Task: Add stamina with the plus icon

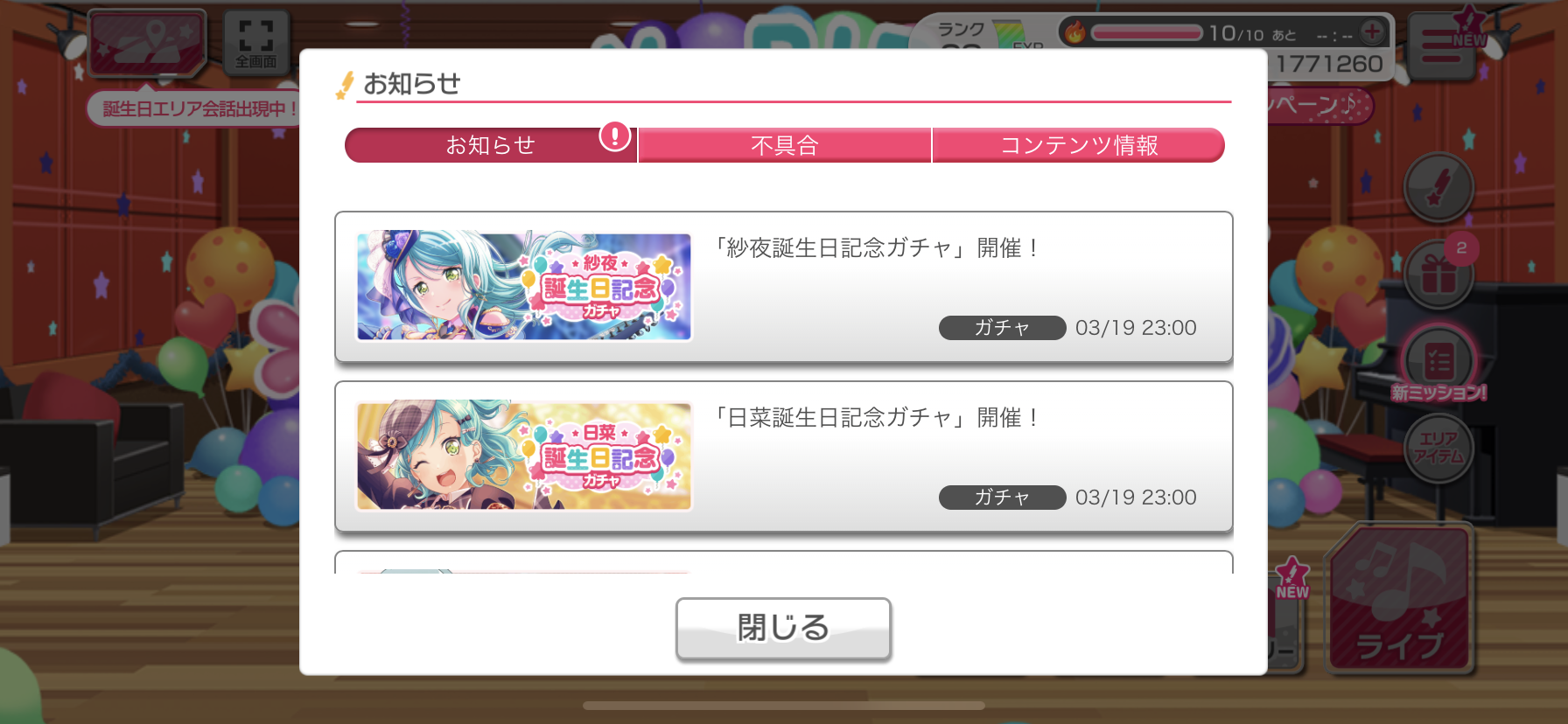Action: pyautogui.click(x=1373, y=32)
